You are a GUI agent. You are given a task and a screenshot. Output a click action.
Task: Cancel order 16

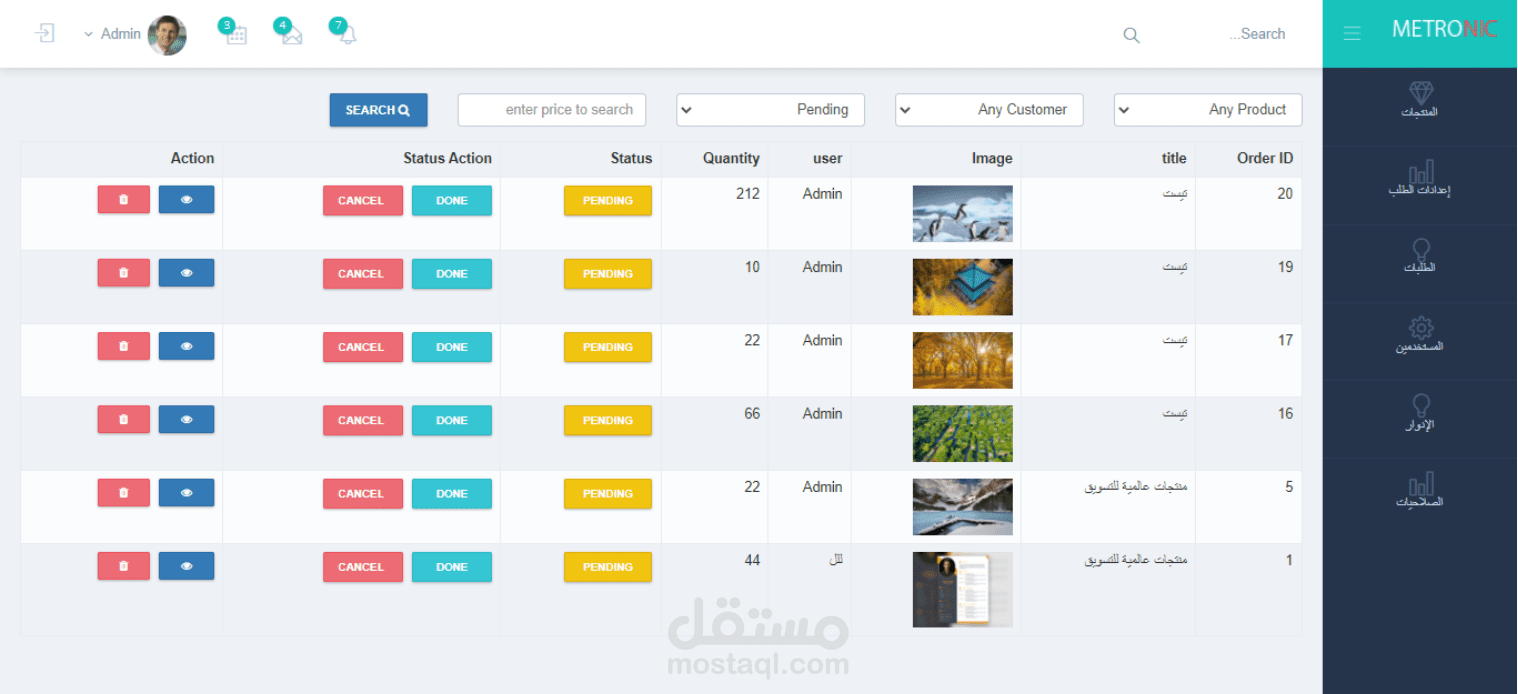362,421
